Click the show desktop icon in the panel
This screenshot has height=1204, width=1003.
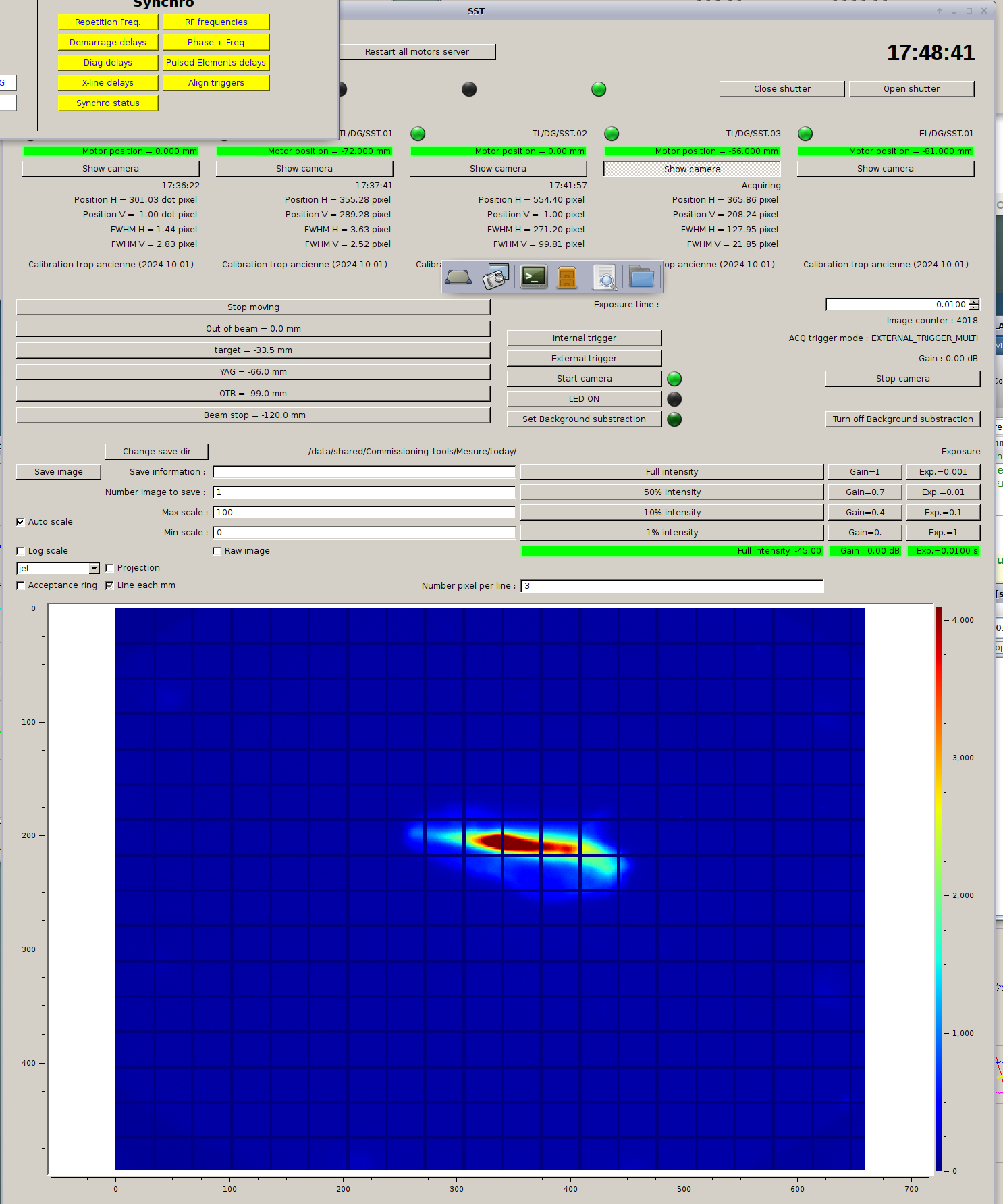click(x=458, y=278)
